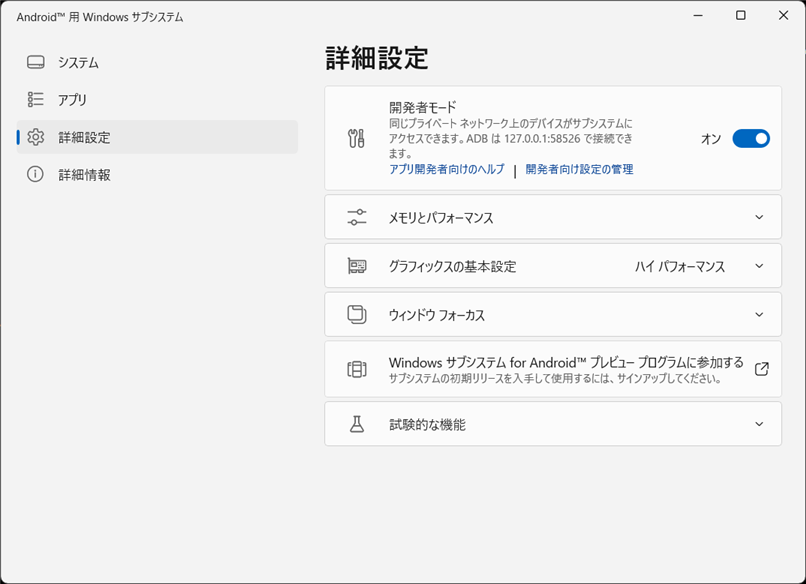Turn off the 開発者モード toggle switch
The width and height of the screenshot is (806, 584).
tap(751, 138)
